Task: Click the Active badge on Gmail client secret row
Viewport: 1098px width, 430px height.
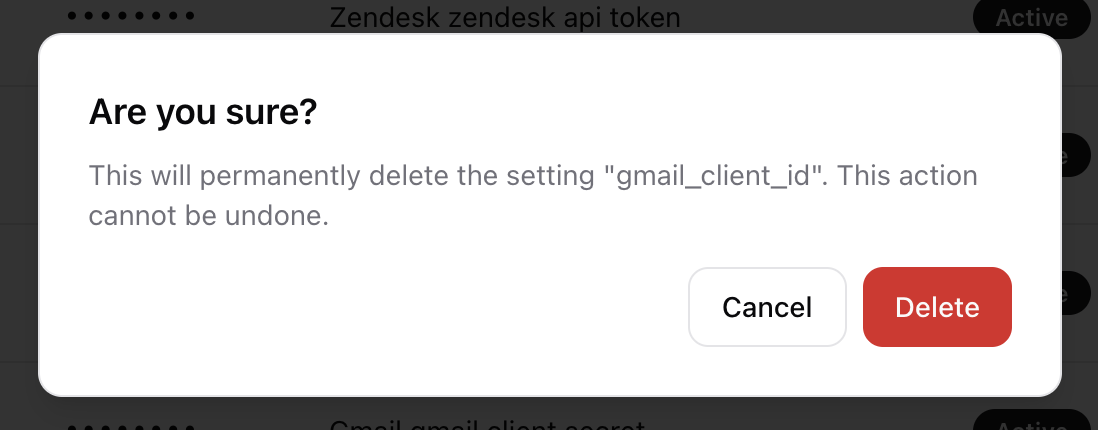Action: click(x=1032, y=422)
